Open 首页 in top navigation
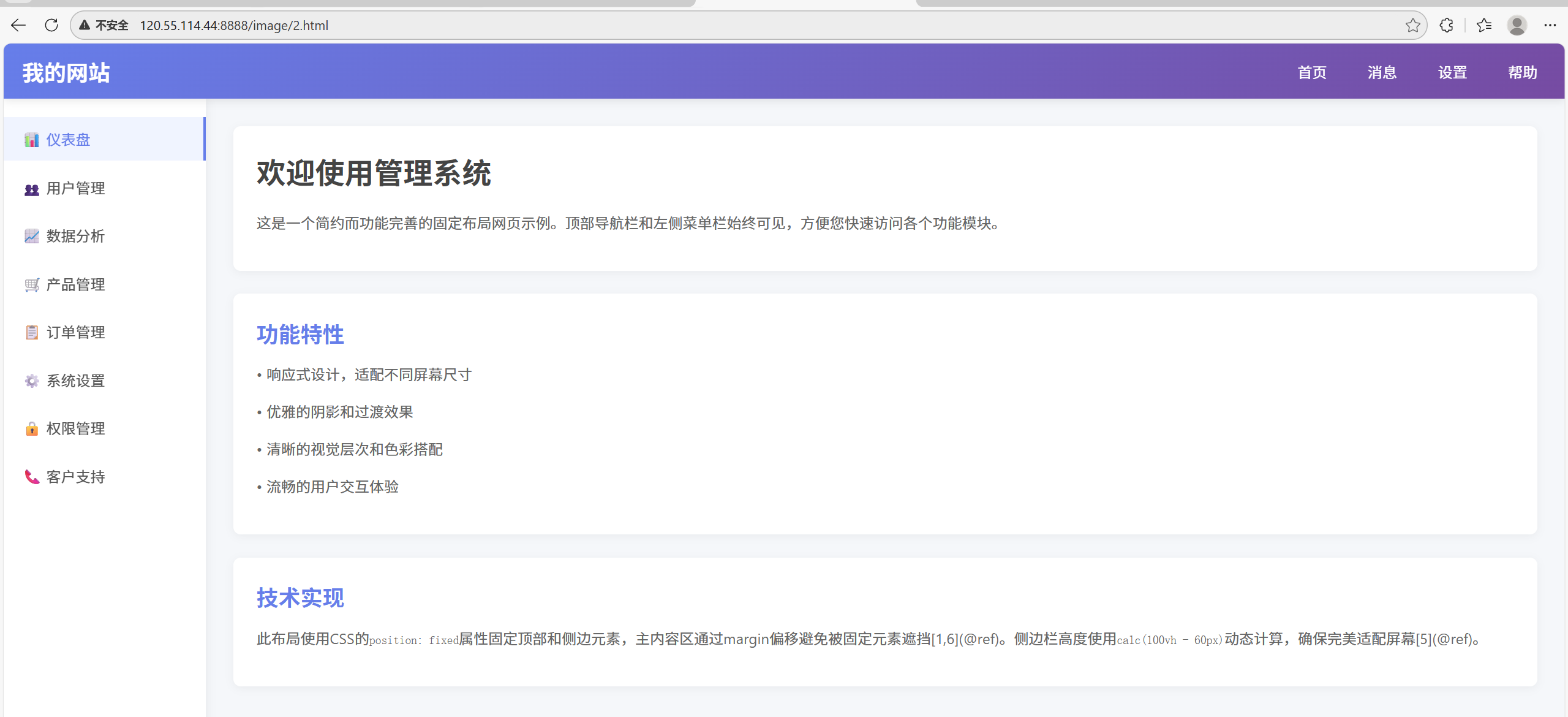 [x=1312, y=73]
